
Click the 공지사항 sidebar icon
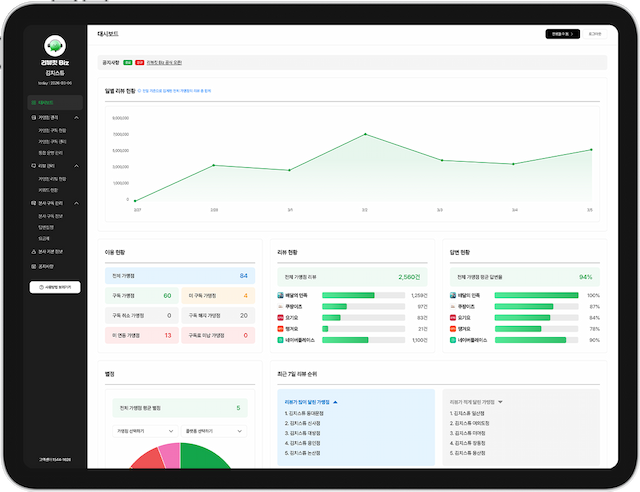coord(34,265)
